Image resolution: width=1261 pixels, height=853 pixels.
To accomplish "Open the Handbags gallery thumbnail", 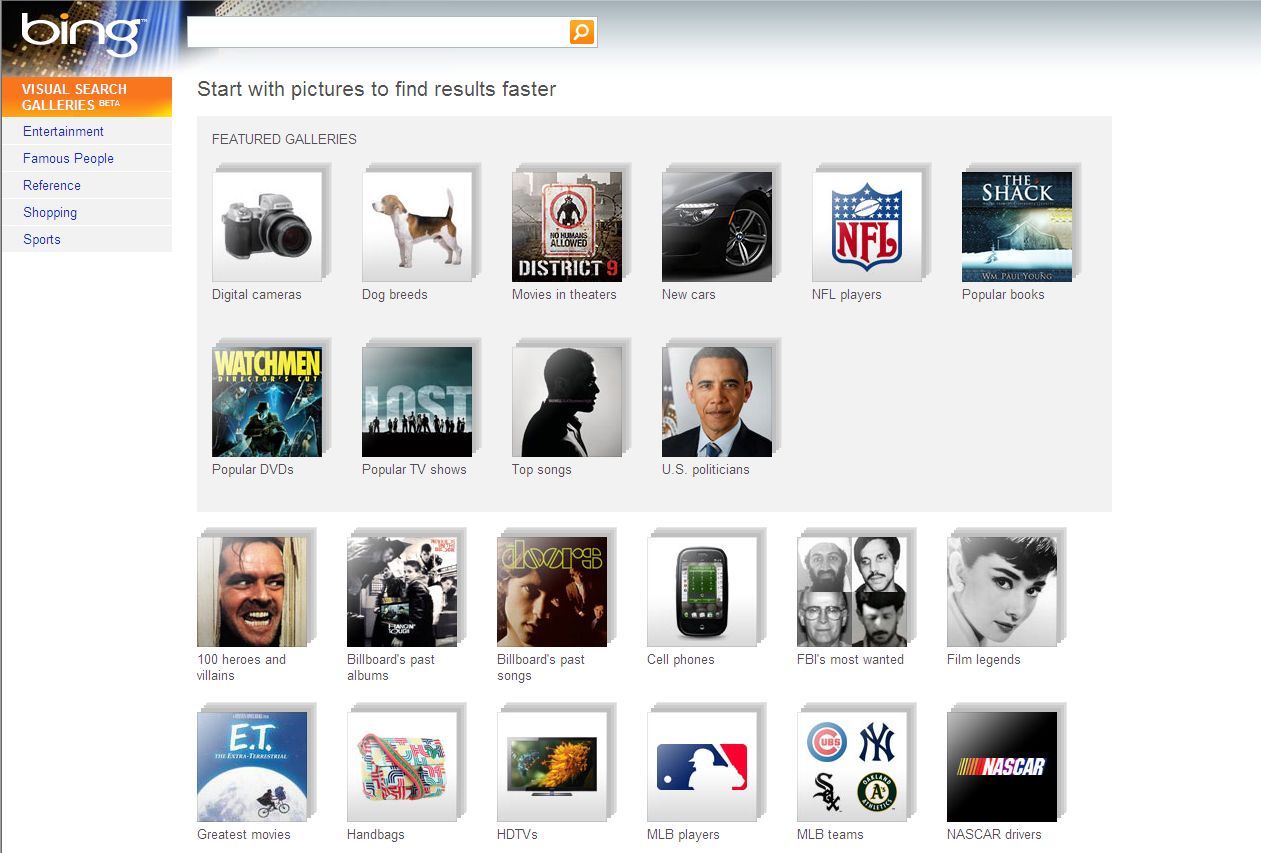I will pos(402,767).
